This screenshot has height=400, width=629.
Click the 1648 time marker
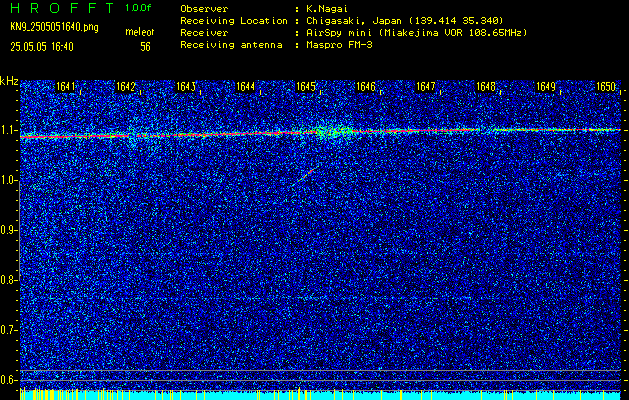coord(486,86)
